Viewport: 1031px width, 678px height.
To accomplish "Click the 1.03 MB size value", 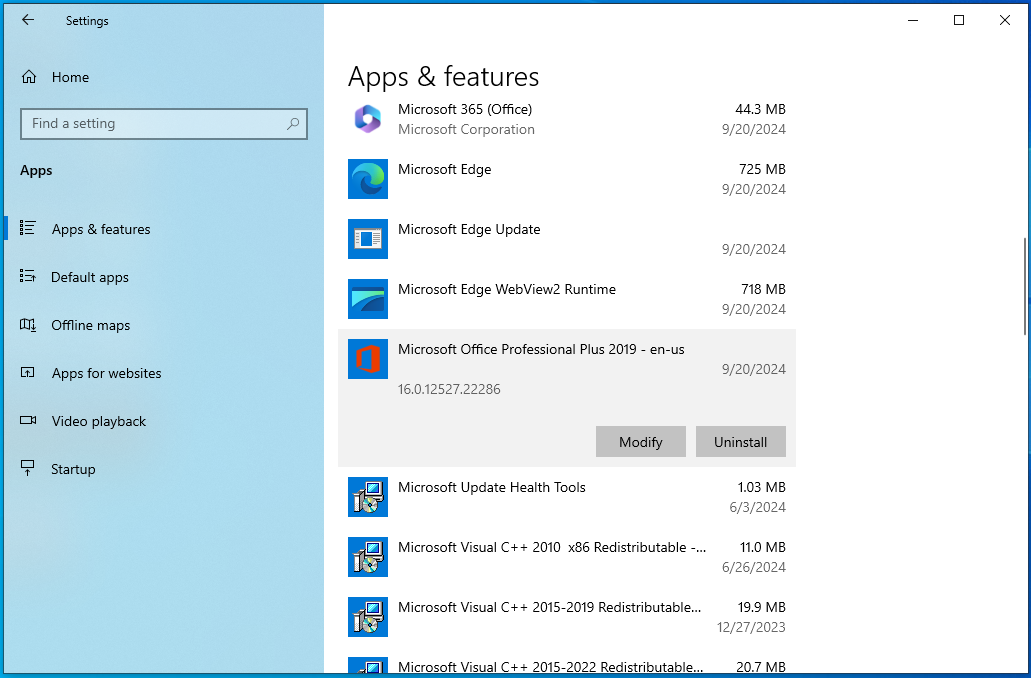I will 761,487.
